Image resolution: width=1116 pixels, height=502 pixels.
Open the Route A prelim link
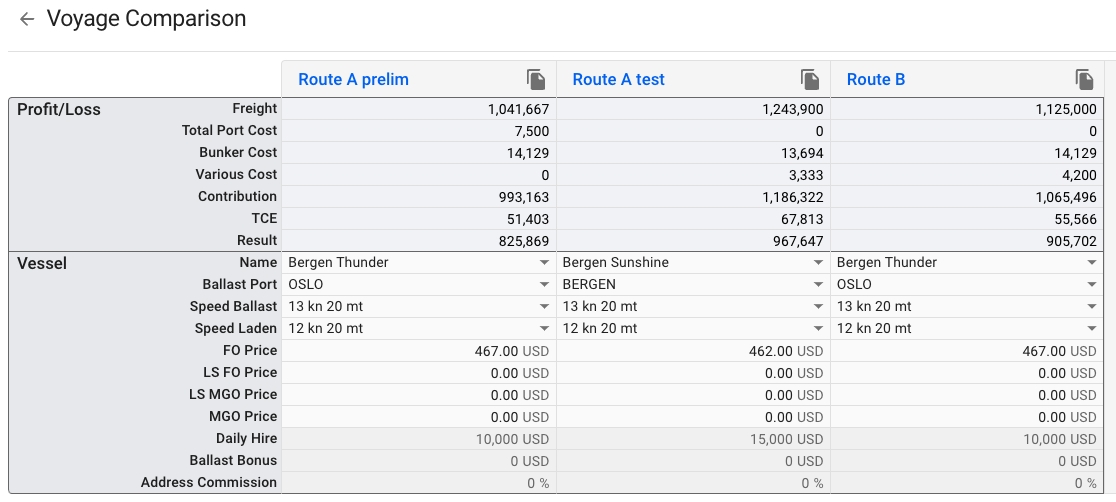(353, 80)
